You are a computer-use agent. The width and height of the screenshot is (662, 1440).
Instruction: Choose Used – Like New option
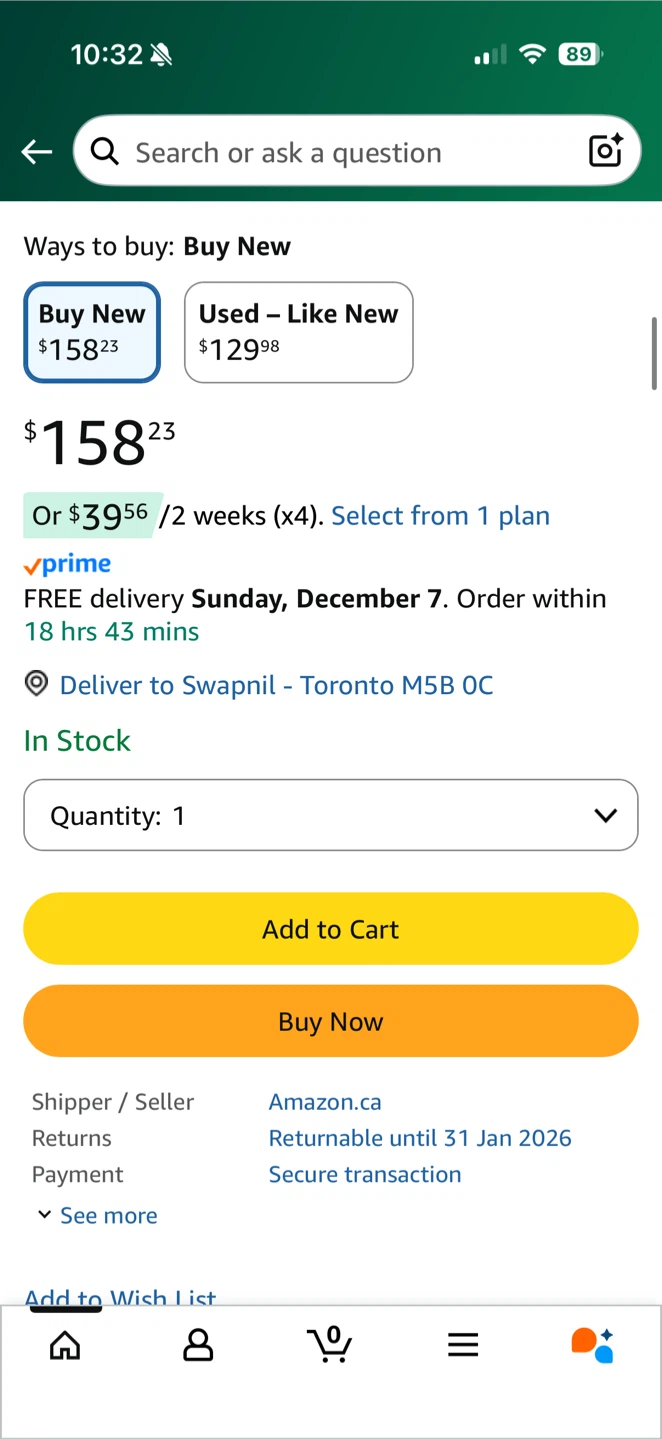pos(298,332)
